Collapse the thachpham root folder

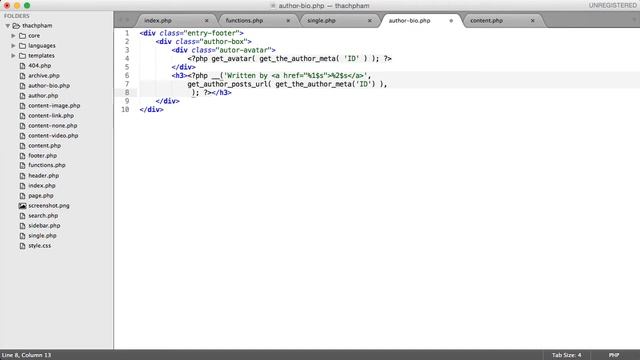tap(7, 26)
